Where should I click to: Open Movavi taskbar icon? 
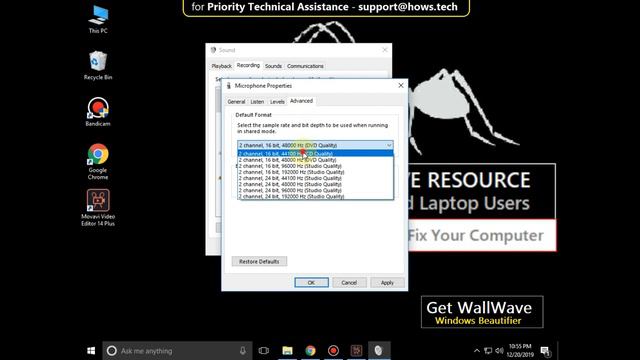(356, 351)
